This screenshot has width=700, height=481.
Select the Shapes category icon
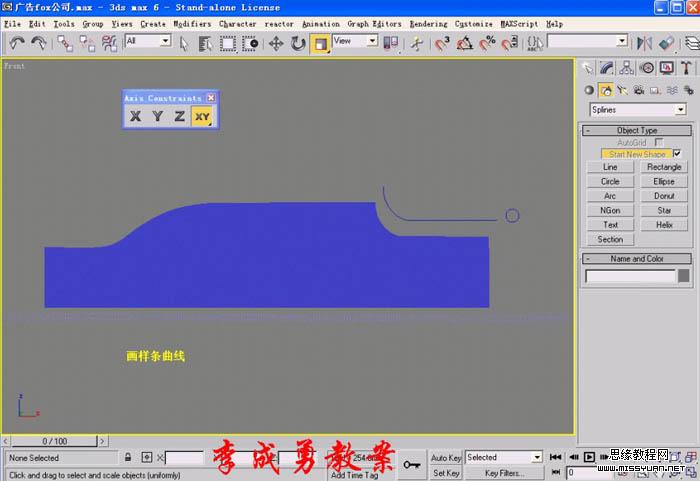[x=606, y=90]
